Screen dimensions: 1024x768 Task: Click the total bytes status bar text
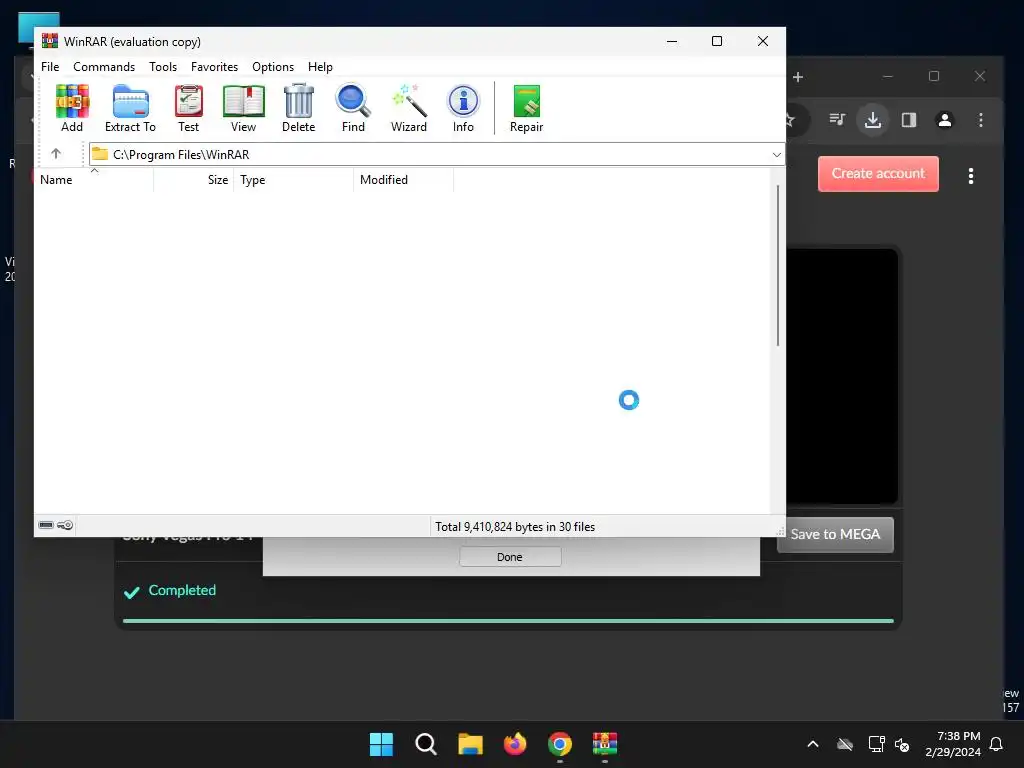(515, 526)
